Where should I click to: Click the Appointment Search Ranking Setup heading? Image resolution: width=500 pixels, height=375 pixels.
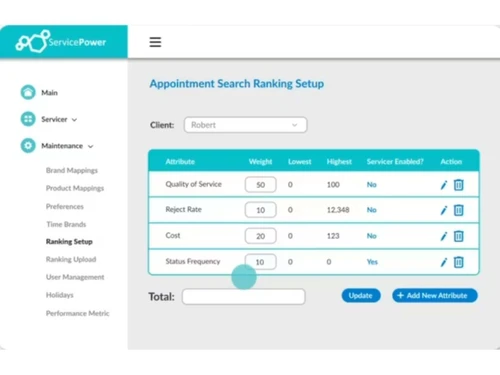[237, 84]
